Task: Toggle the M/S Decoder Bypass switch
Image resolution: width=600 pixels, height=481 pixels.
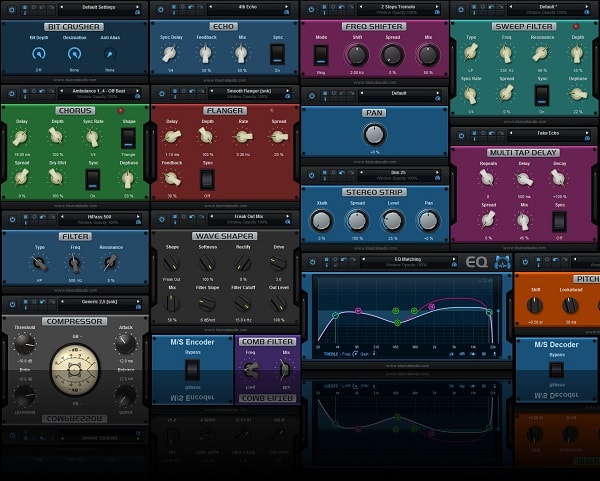Action: (x=556, y=370)
